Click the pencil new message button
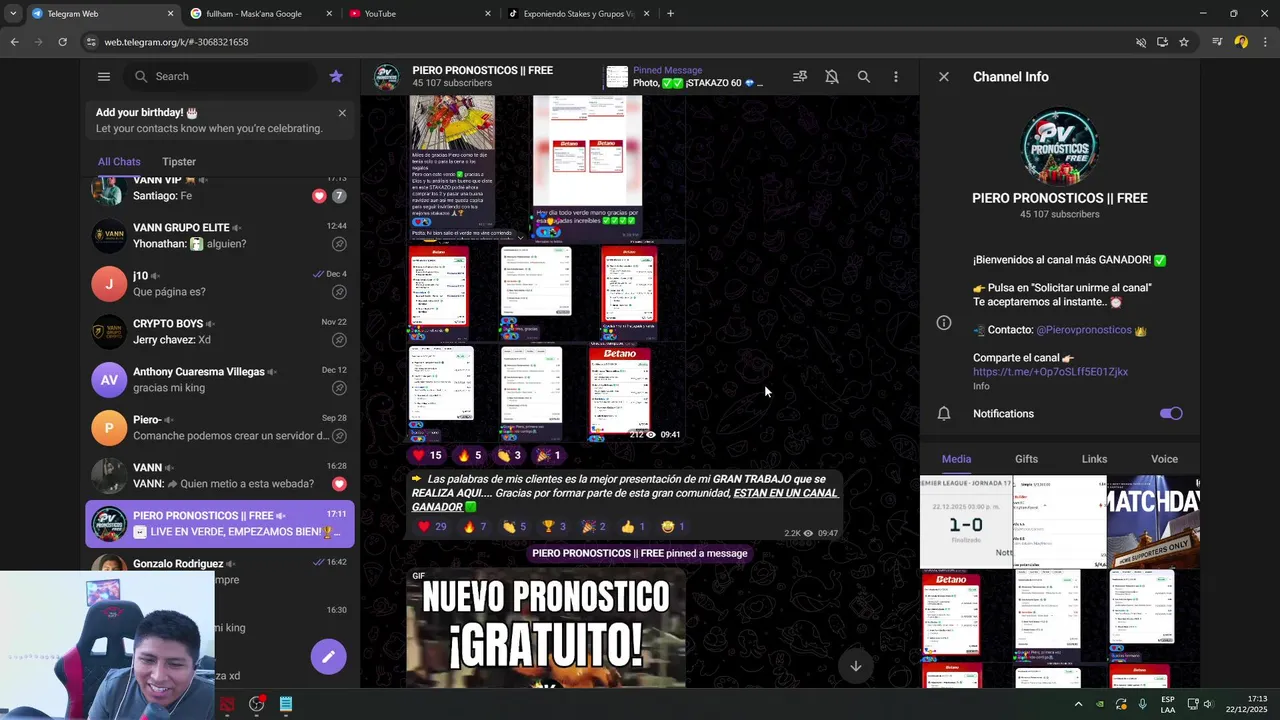 coord(328,657)
